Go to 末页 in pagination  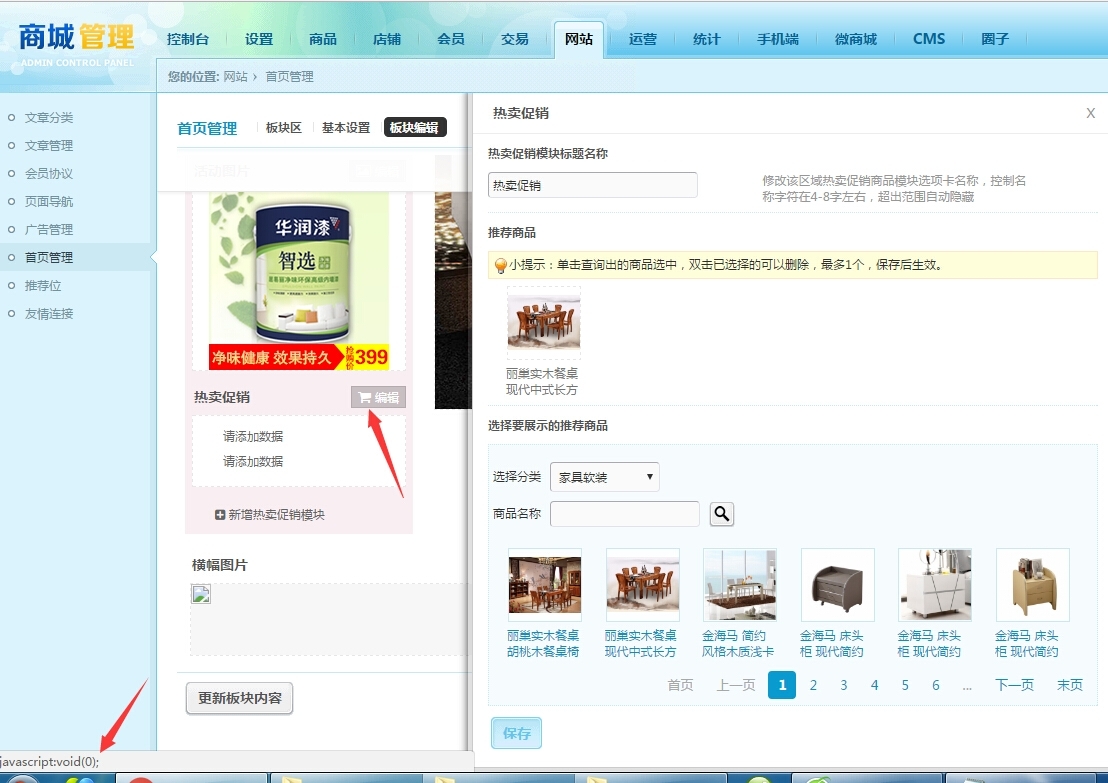click(1070, 685)
